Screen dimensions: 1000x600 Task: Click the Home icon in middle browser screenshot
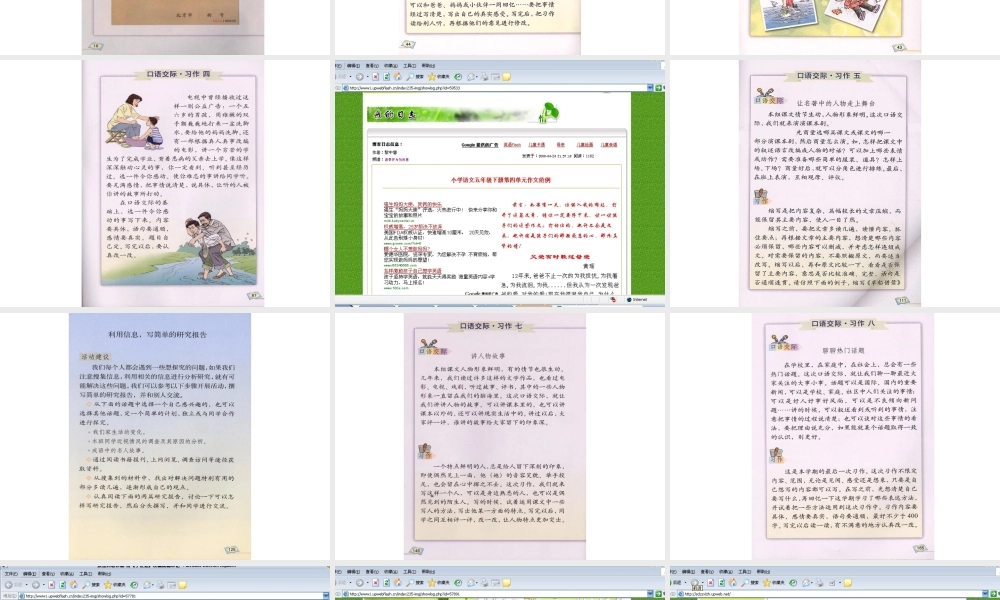pyautogui.click(x=397, y=77)
